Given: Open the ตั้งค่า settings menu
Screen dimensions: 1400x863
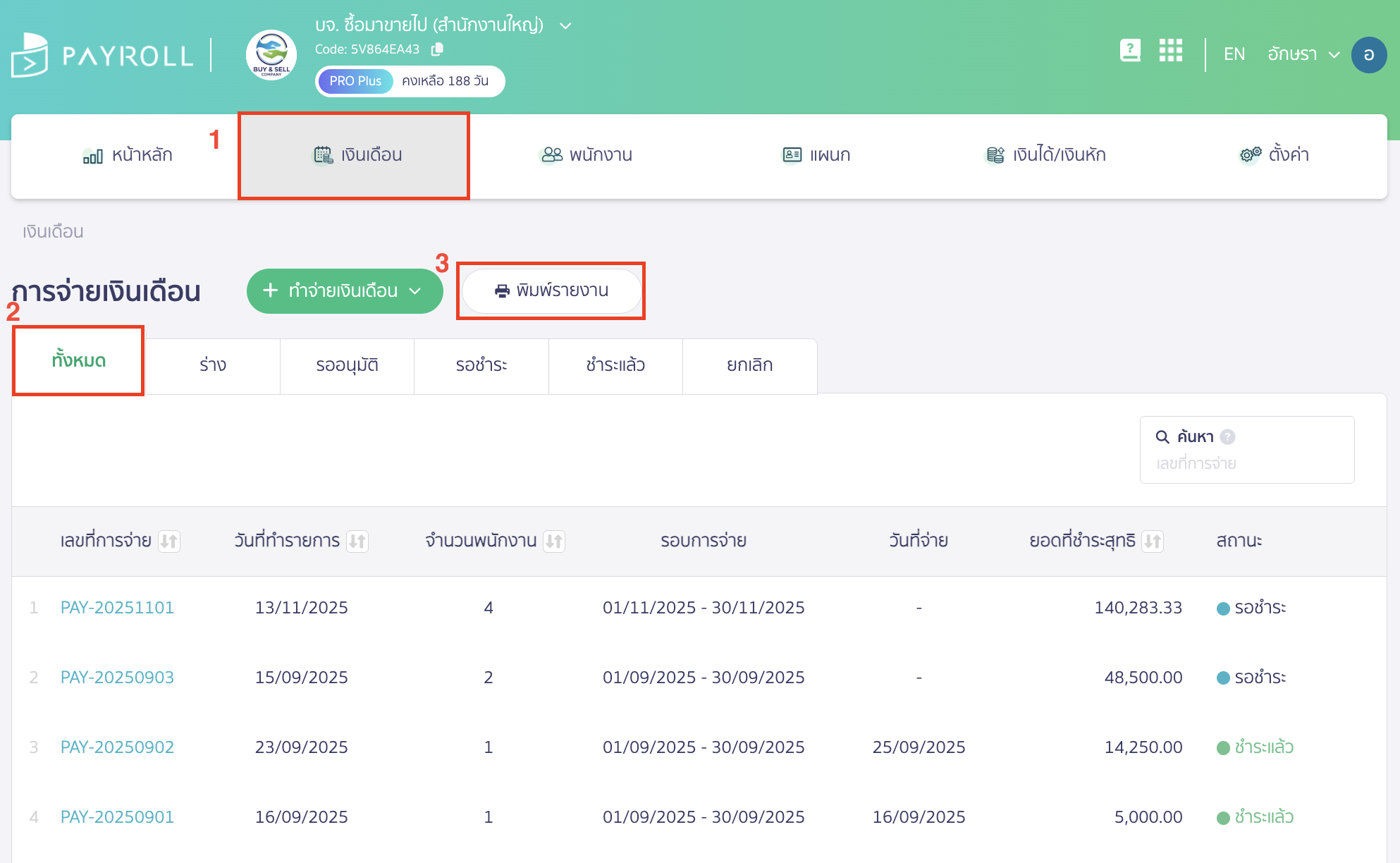Looking at the screenshot, I should [x=1275, y=155].
